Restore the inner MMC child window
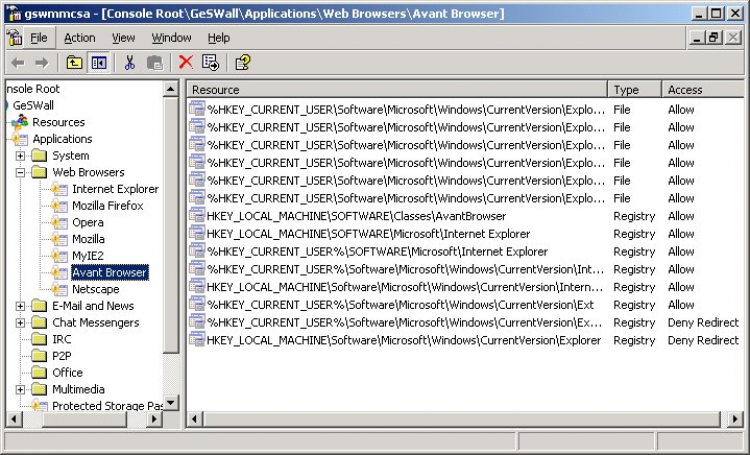 coord(714,37)
